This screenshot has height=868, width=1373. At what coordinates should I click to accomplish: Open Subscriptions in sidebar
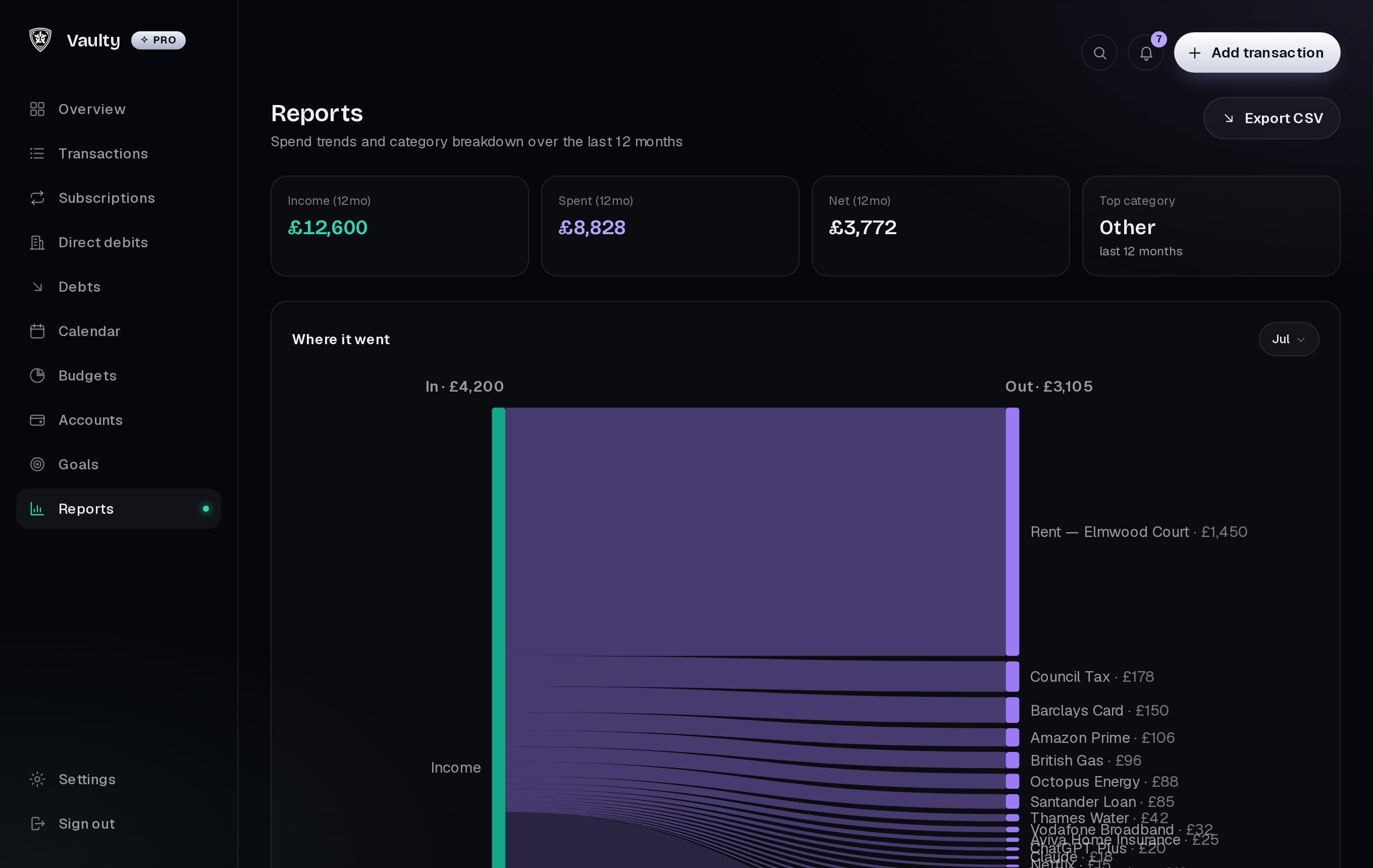(x=107, y=198)
